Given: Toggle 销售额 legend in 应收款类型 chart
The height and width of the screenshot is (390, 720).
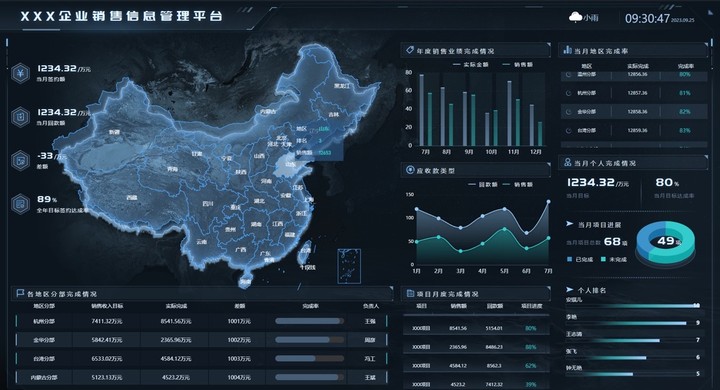Looking at the screenshot, I should click(518, 184).
